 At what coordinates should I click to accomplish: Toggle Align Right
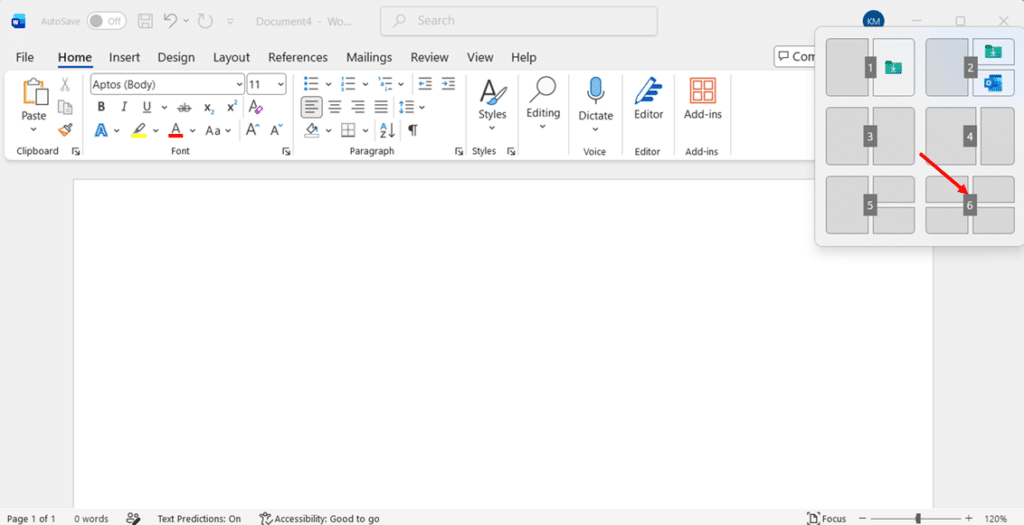358,106
